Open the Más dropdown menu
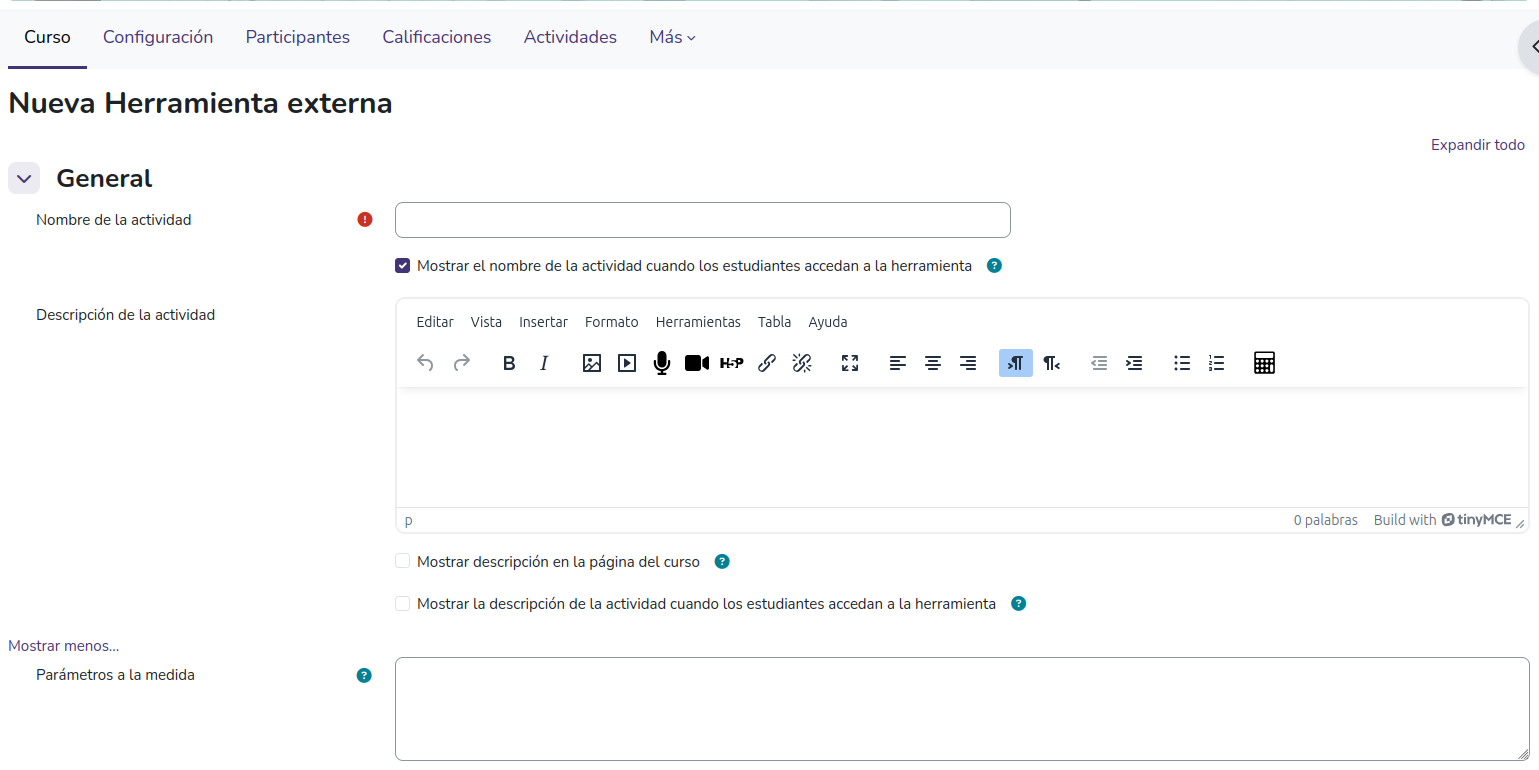The height and width of the screenshot is (770, 1539). pos(672,37)
